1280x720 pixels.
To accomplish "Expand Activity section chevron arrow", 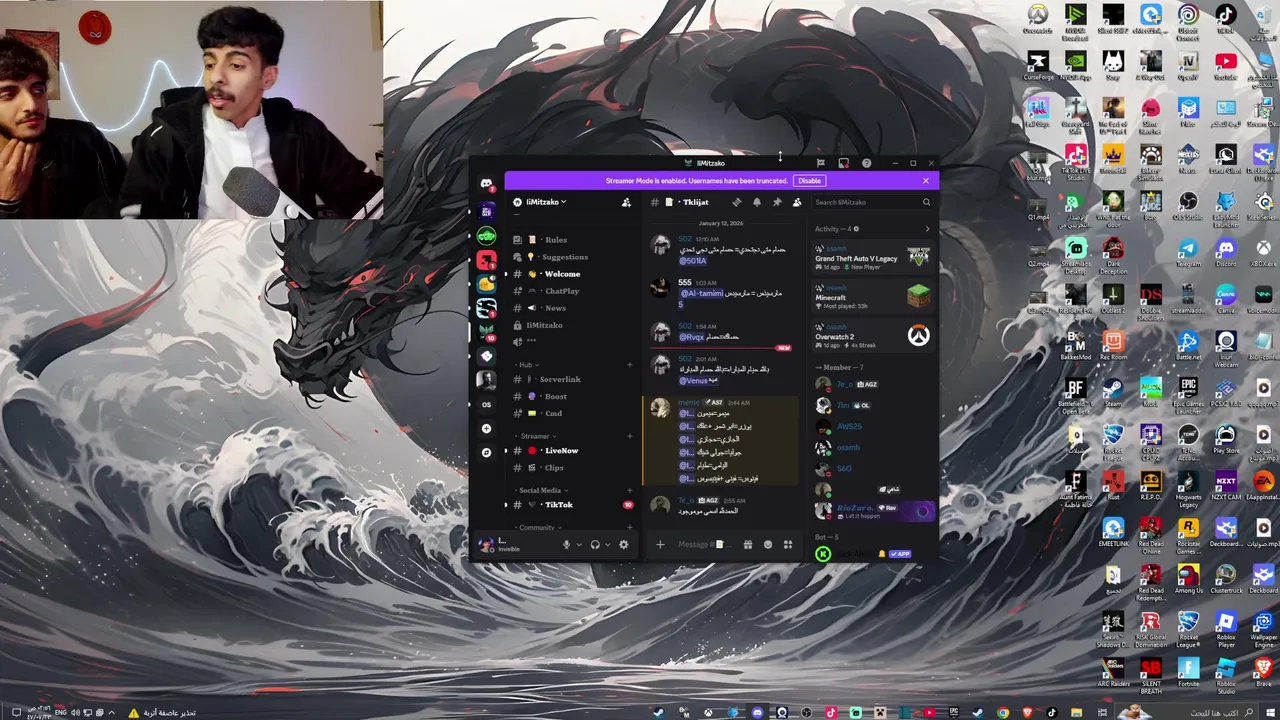I will click(x=927, y=229).
